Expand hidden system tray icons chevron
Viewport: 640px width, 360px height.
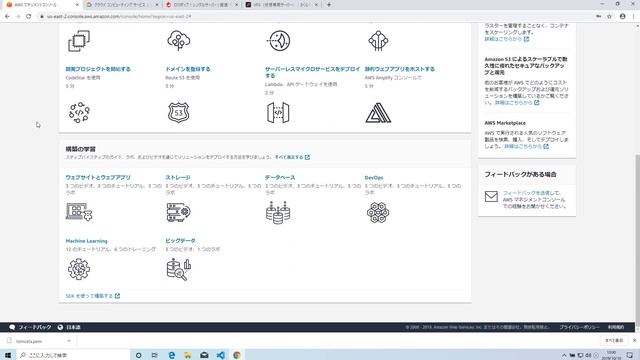[x=564, y=355]
